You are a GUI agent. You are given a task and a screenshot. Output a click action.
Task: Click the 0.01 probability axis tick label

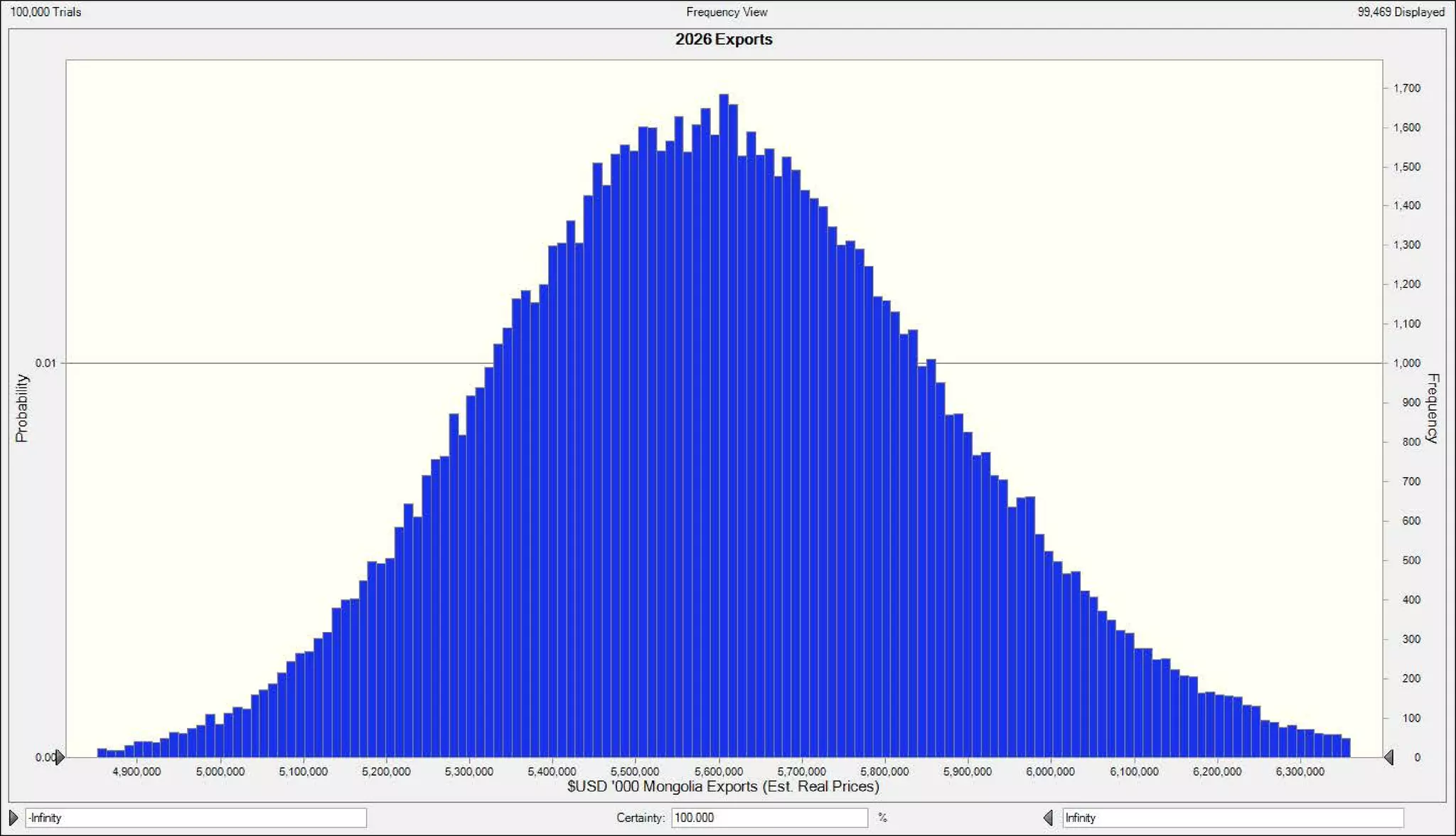click(45, 363)
